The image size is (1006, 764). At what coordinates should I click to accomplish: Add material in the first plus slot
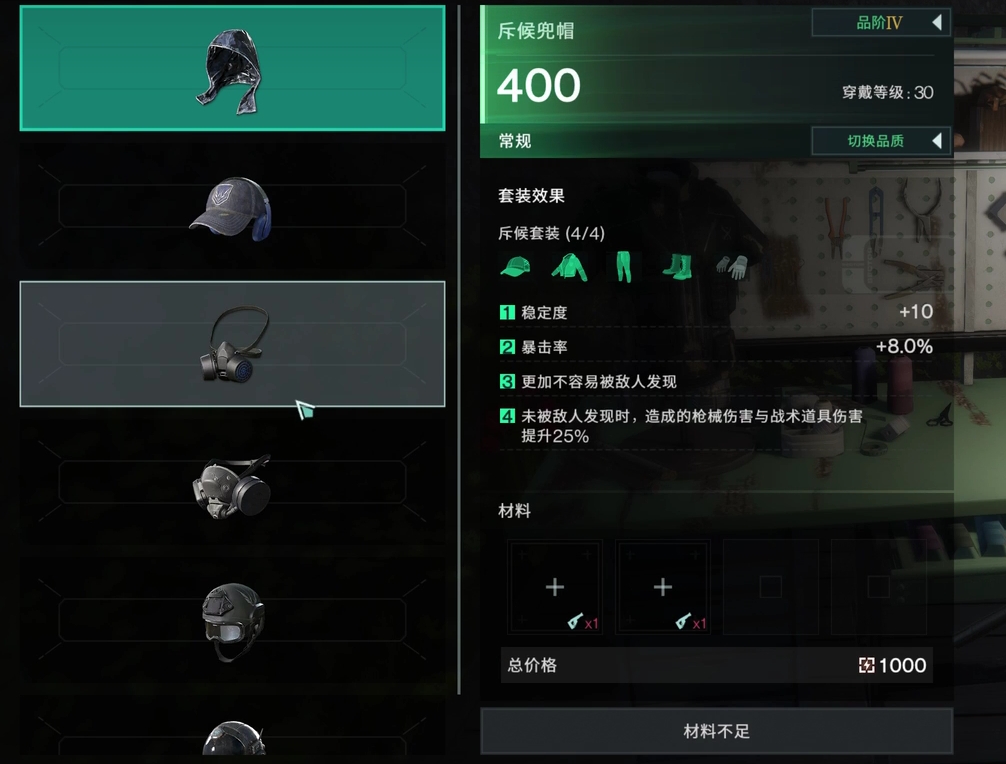pos(555,587)
